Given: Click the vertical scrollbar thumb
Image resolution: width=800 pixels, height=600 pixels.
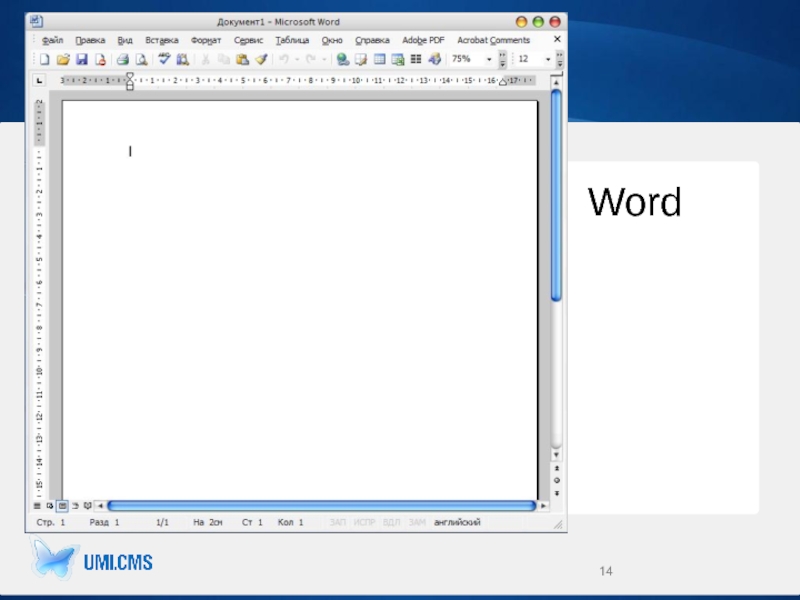Looking at the screenshot, I should point(556,195).
